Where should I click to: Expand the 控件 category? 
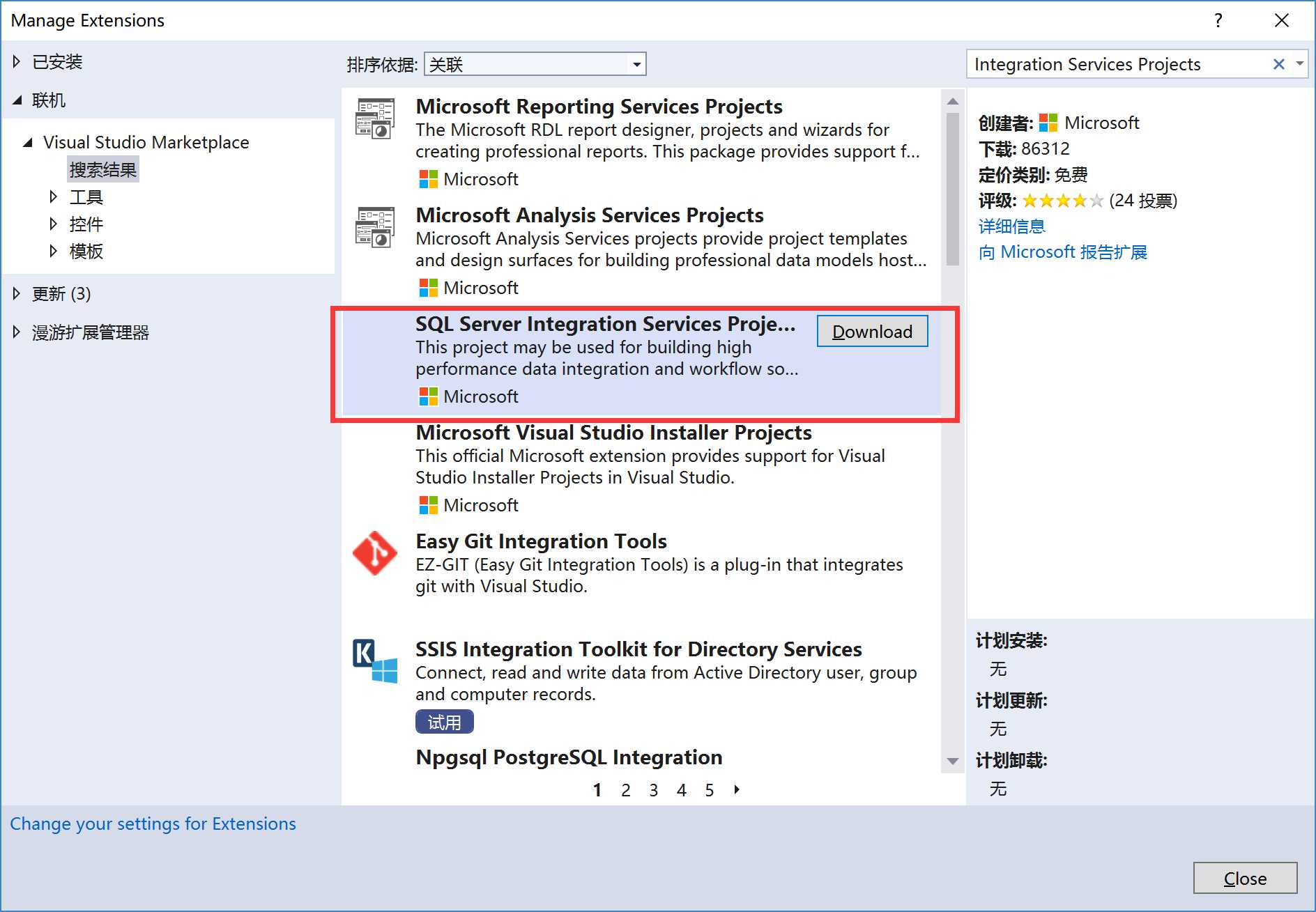point(53,224)
